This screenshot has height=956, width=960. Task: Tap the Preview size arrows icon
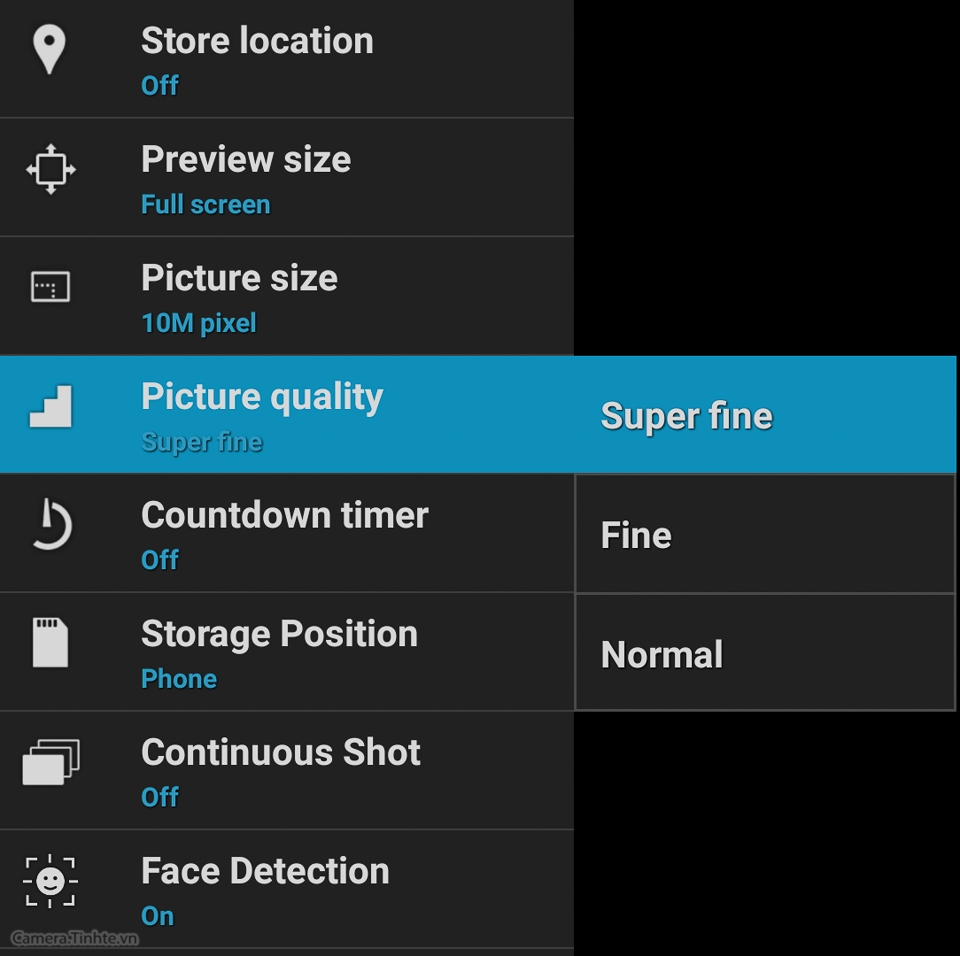(51, 169)
